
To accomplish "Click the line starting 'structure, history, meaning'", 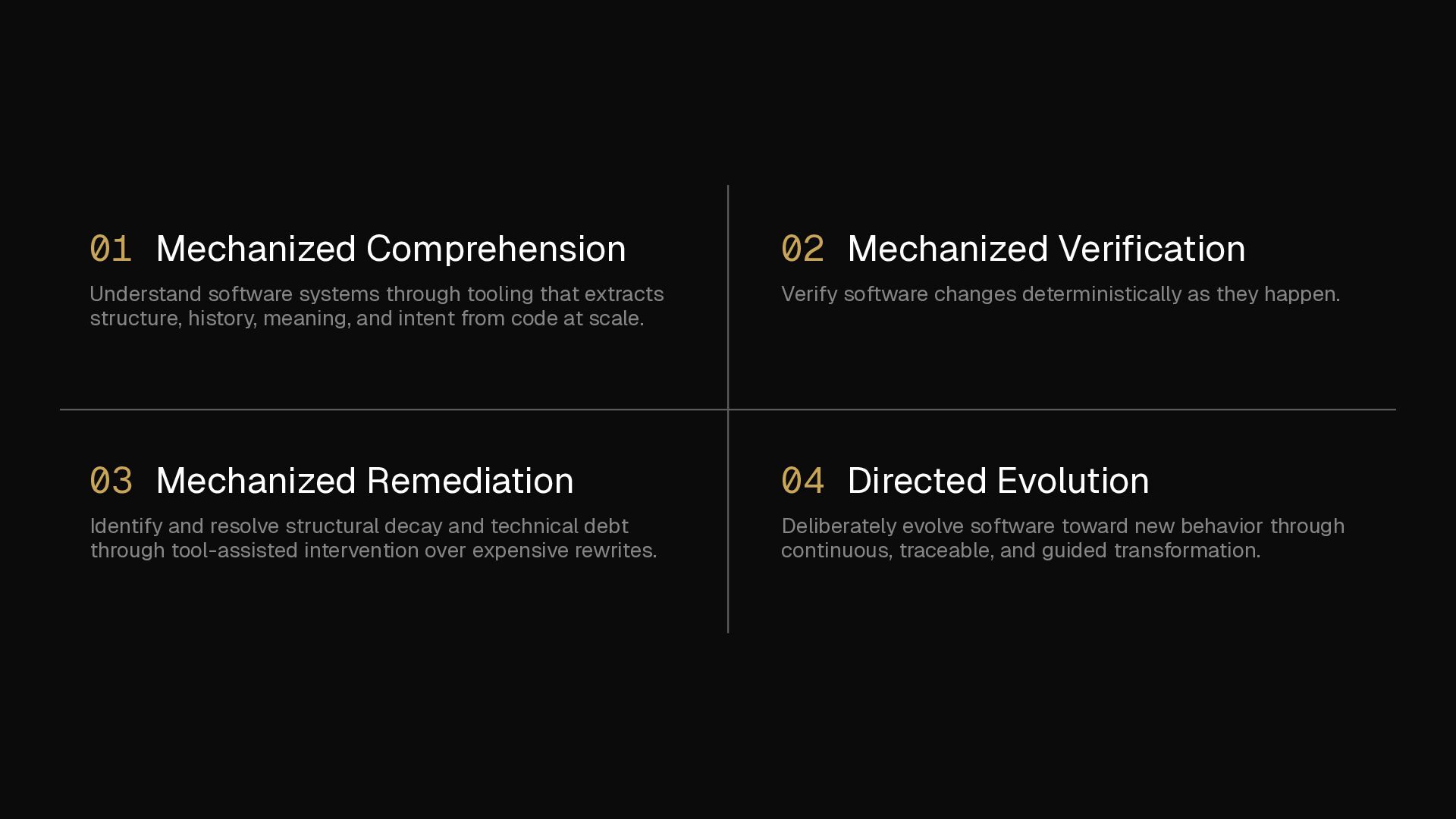I will click(366, 318).
